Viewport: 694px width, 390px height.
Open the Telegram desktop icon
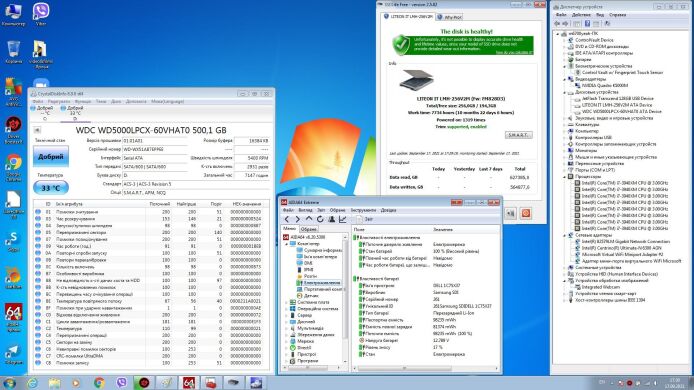tap(14, 355)
